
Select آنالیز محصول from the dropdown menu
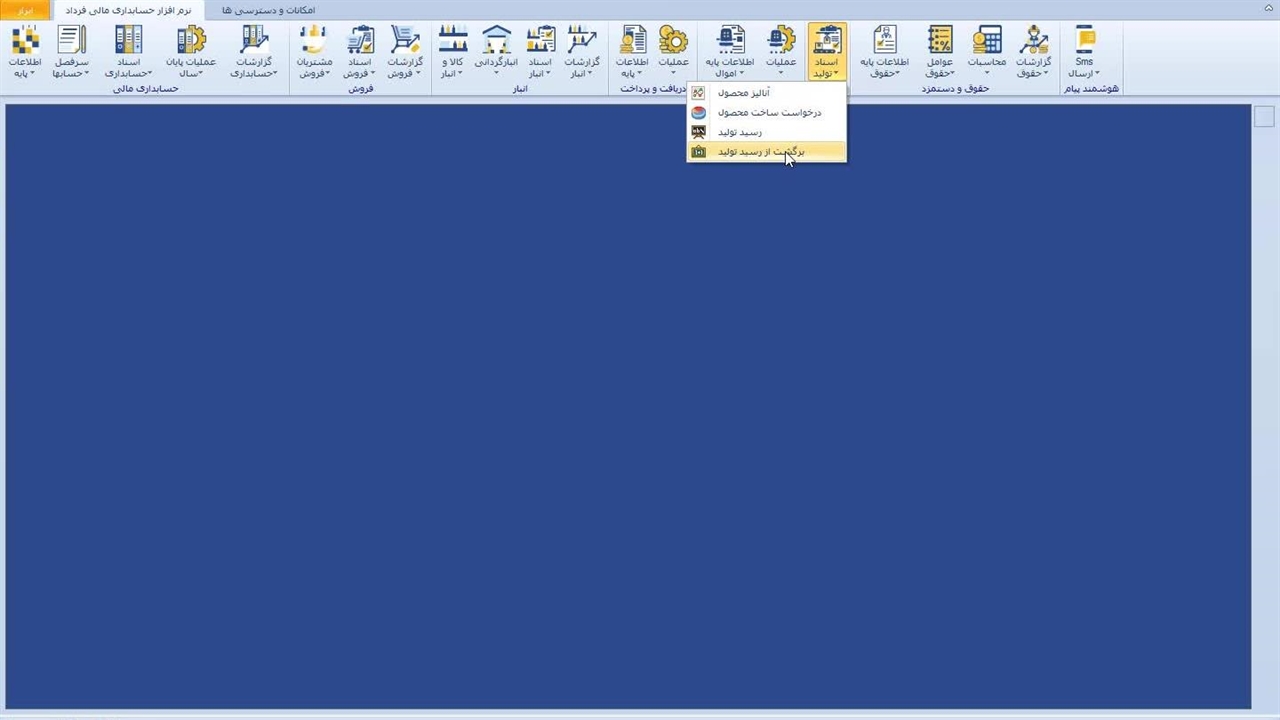coord(744,93)
